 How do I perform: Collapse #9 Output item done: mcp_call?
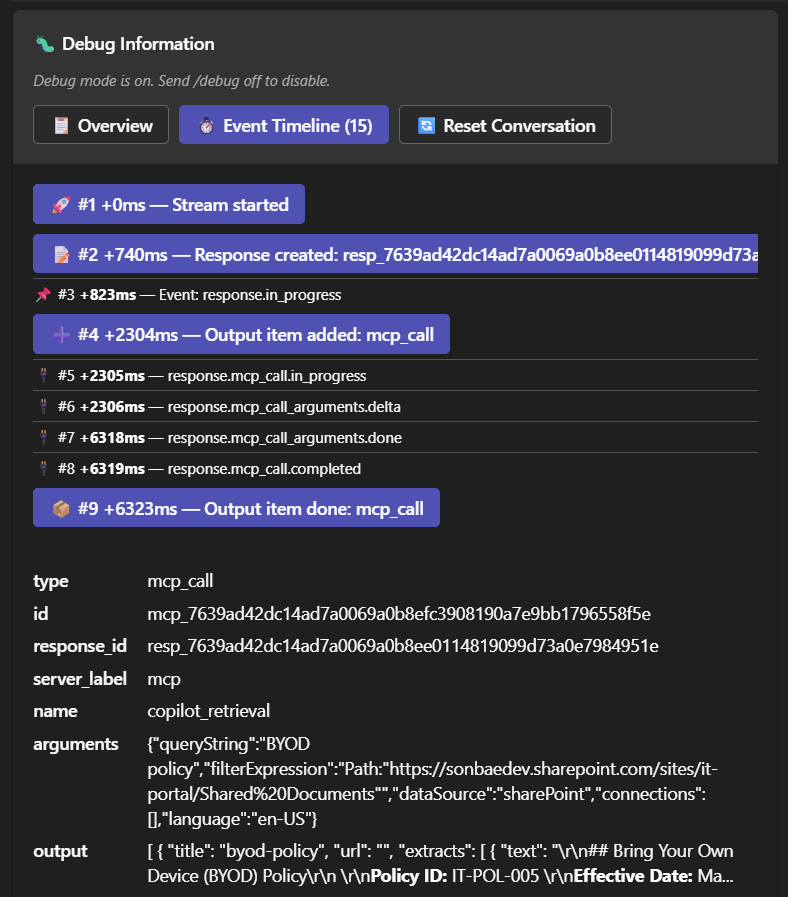[x=236, y=509]
